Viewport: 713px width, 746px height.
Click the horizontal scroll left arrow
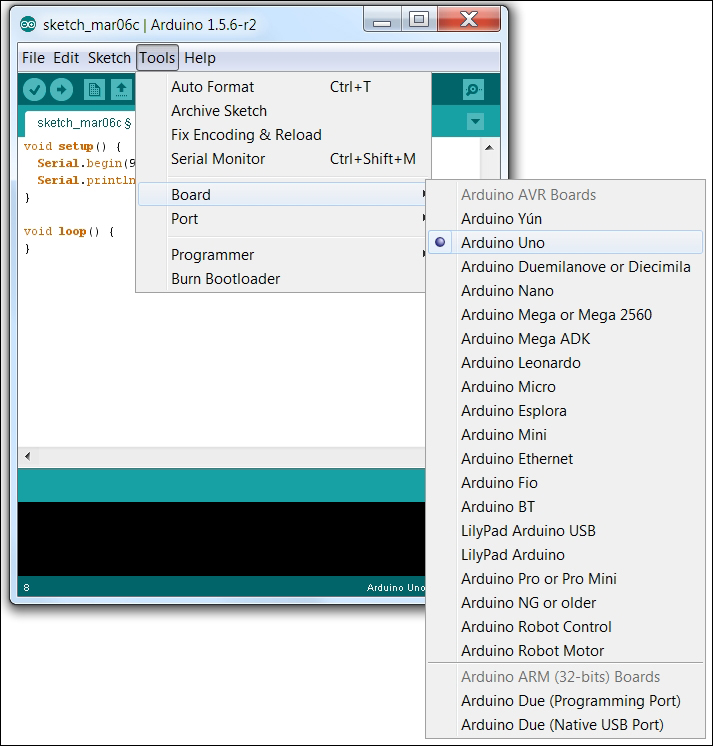(x=28, y=457)
